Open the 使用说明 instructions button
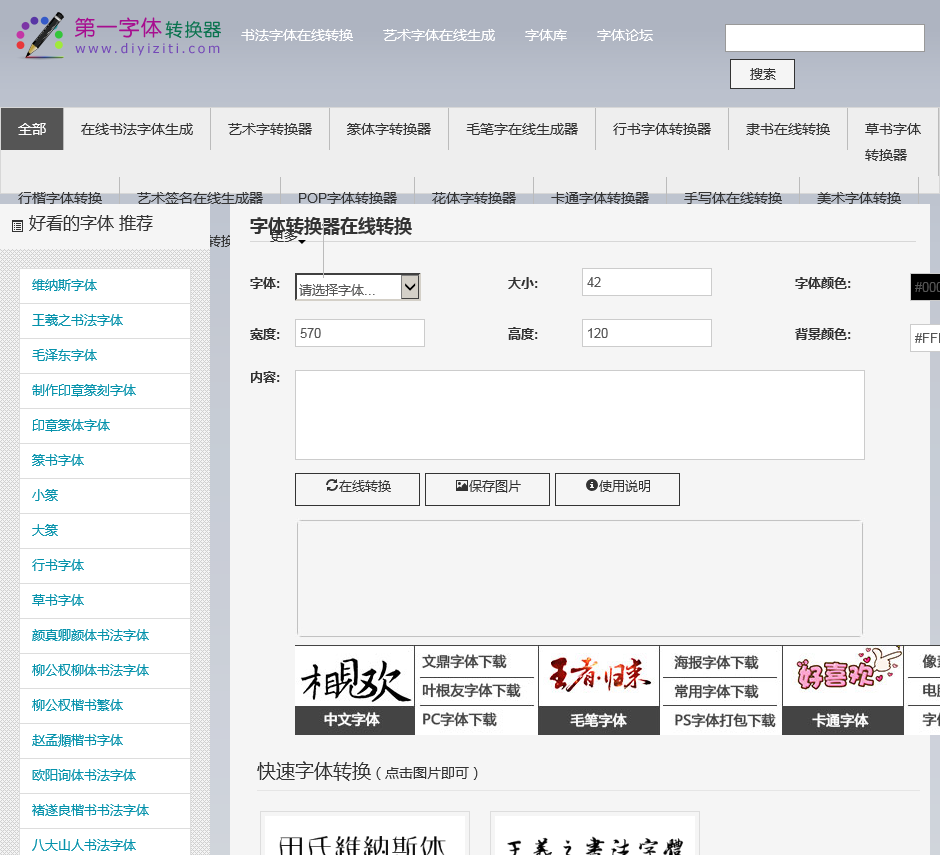The height and width of the screenshot is (855, 940). coord(617,488)
